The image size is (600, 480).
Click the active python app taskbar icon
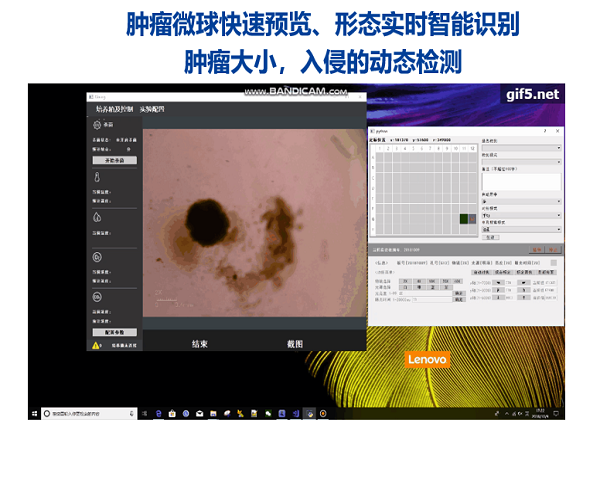pyautogui.click(x=309, y=413)
